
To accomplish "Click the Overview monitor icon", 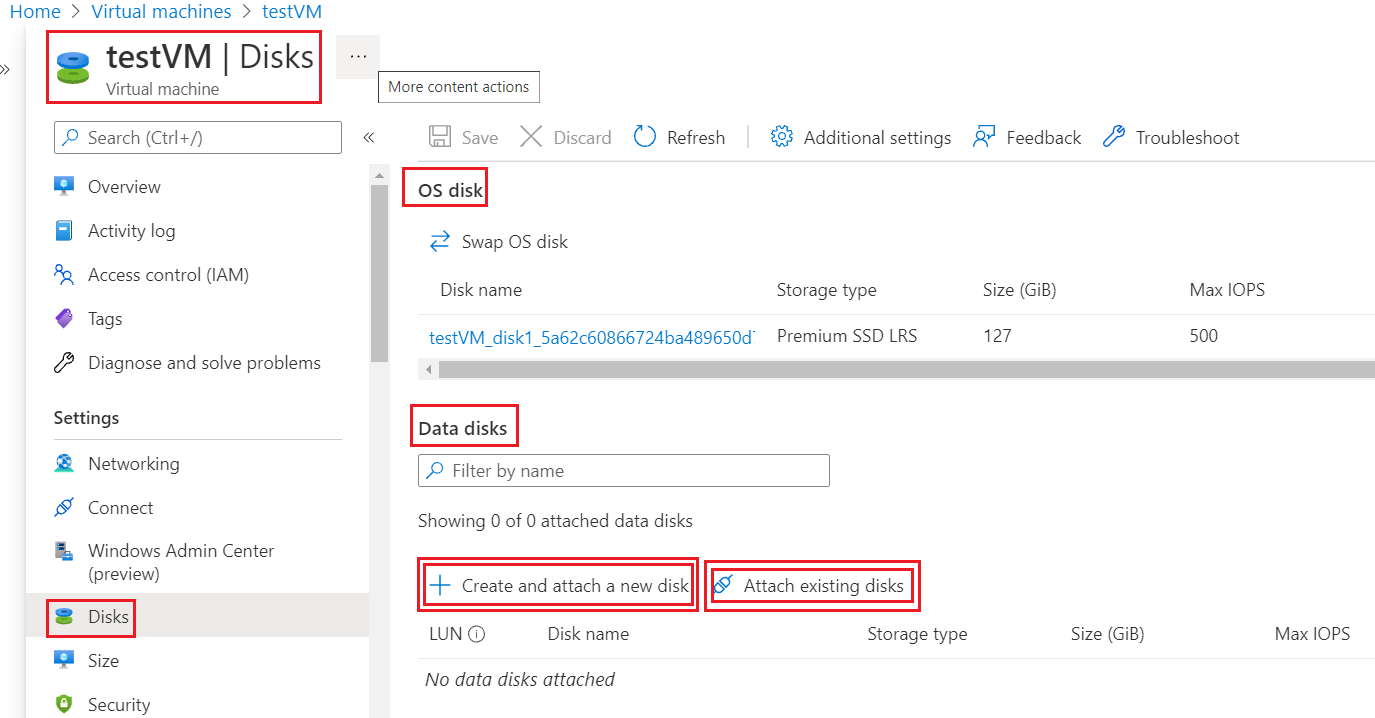I will (64, 187).
